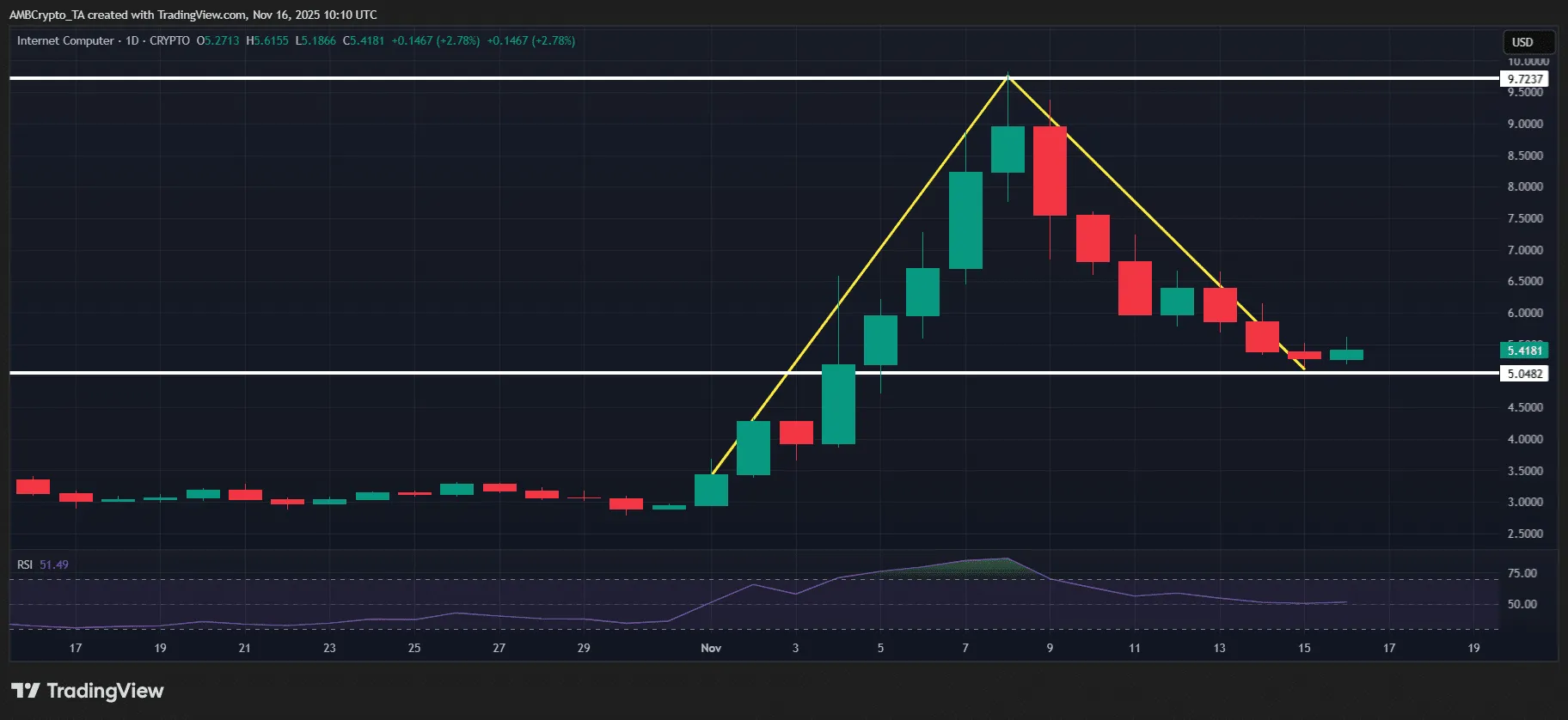The width and height of the screenshot is (1568, 720).
Task: Click the TradingView wordmark text
Action: point(105,691)
